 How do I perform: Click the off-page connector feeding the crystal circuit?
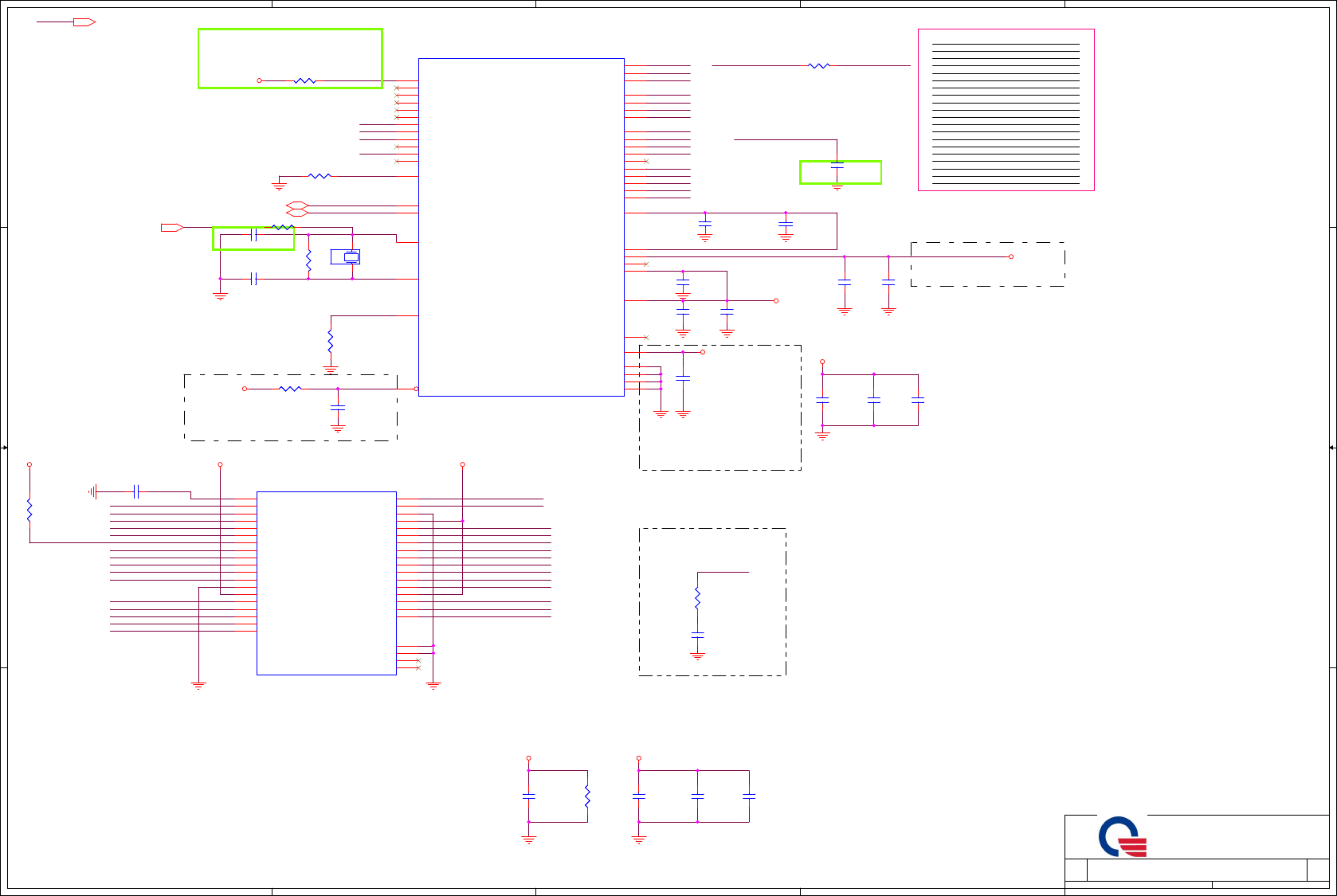pyautogui.click(x=172, y=228)
